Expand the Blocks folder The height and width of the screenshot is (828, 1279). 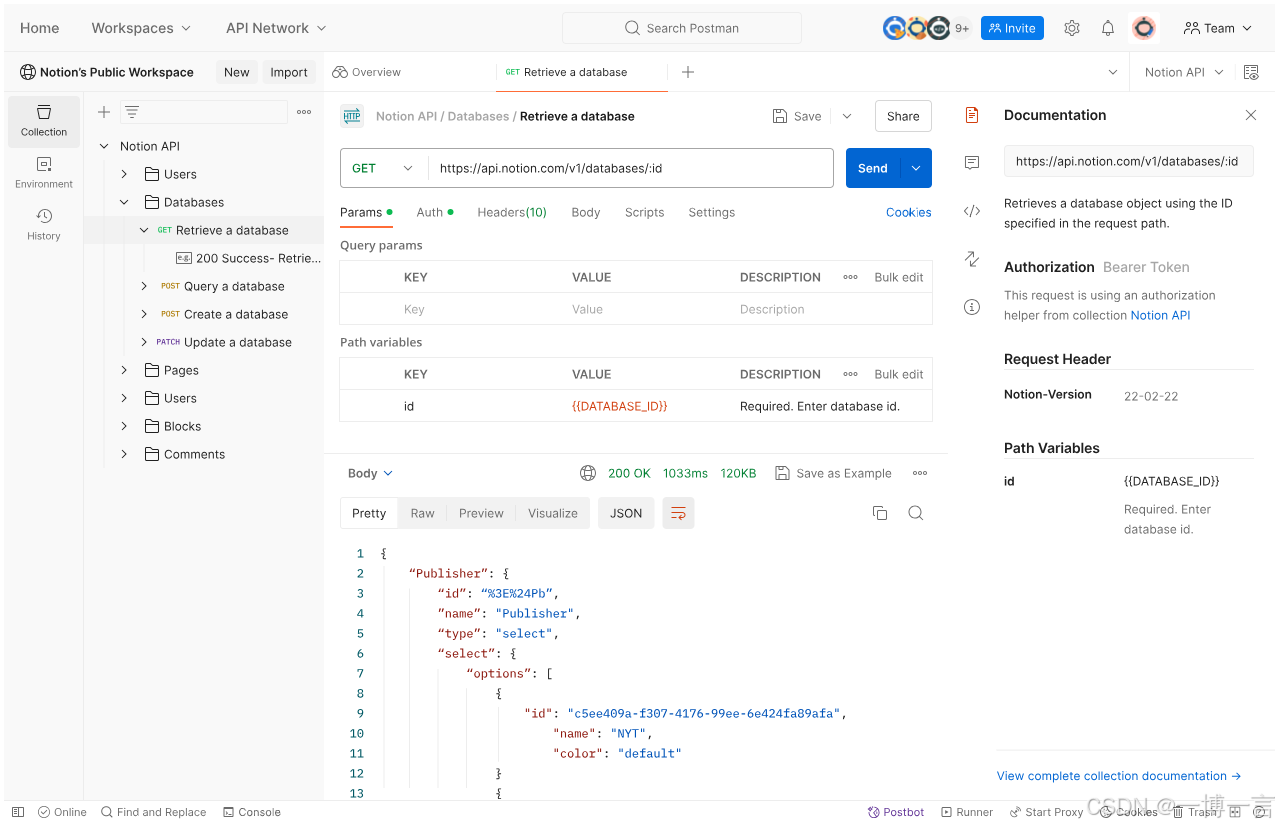[x=124, y=426]
